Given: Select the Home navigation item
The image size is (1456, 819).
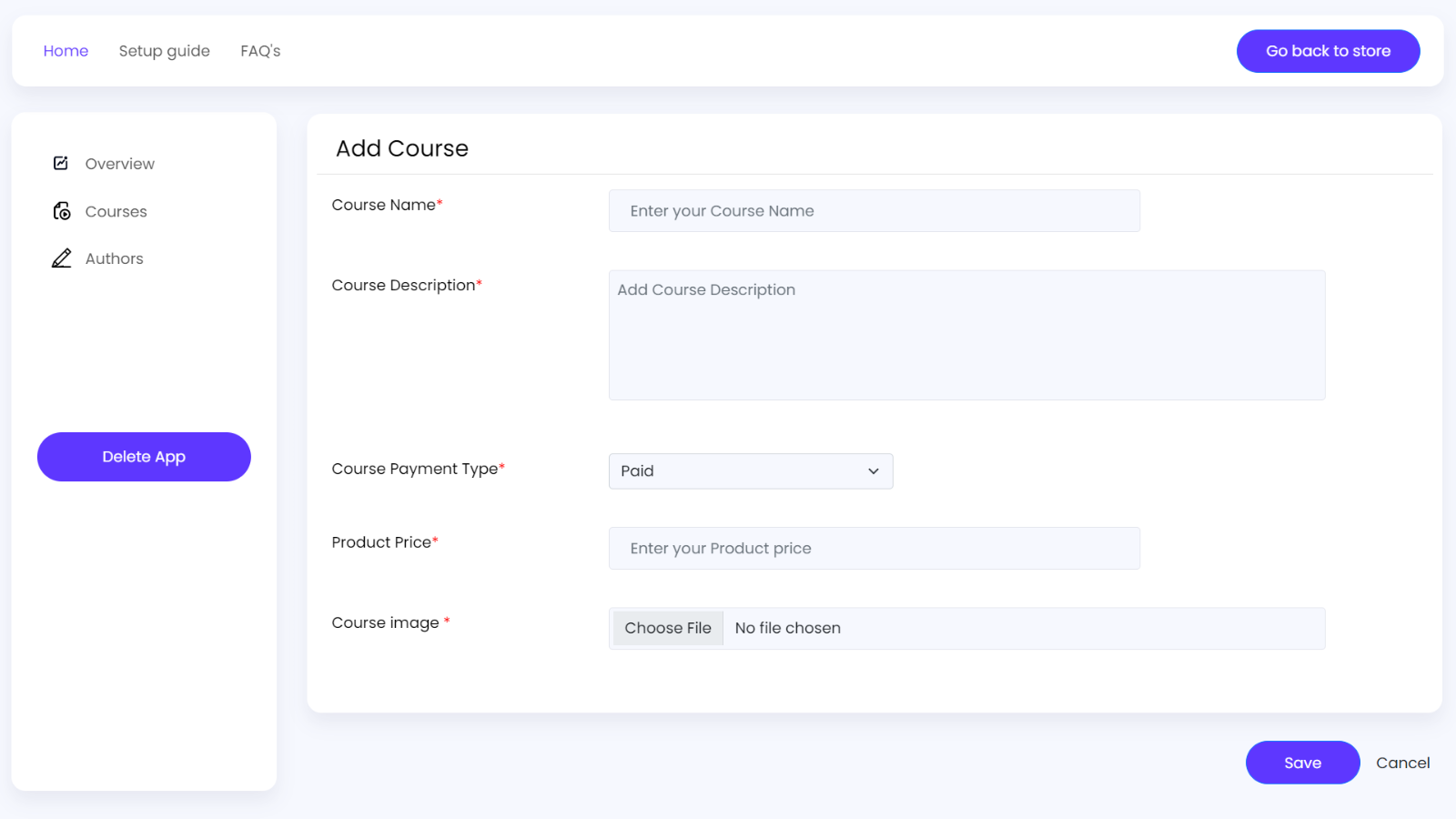Looking at the screenshot, I should (x=65, y=51).
